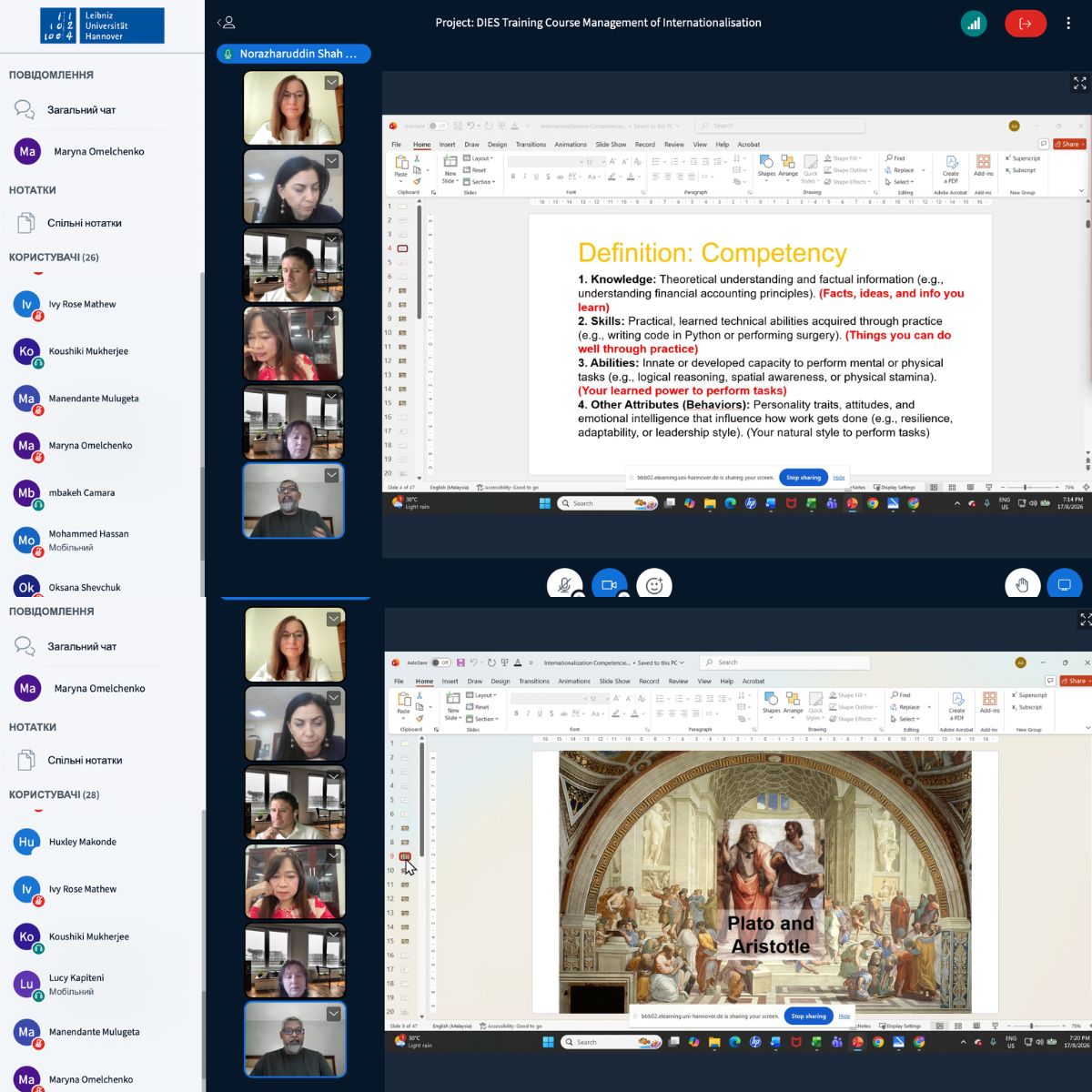Open Select dropdown in Plato and Aristotle PowerPoint
1092x1092 pixels.
point(905,719)
